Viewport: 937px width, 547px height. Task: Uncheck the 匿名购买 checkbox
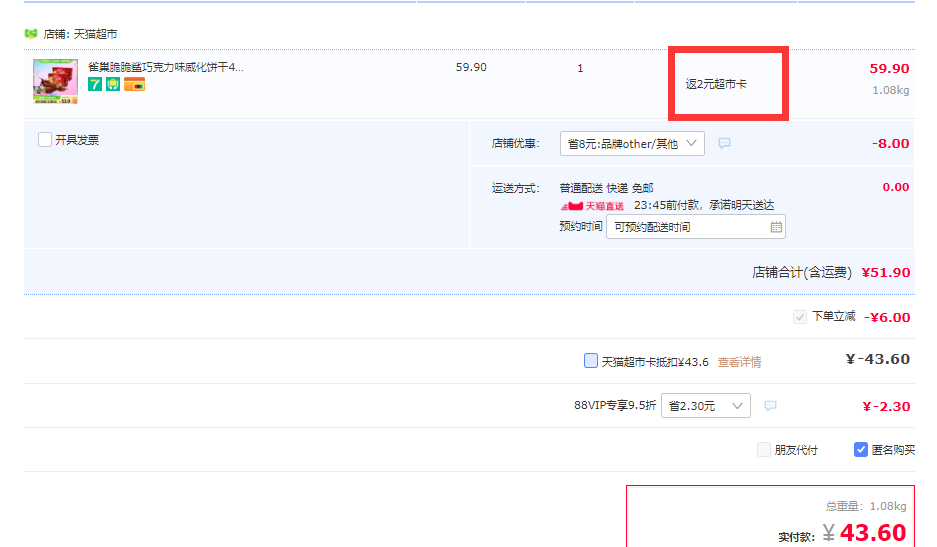click(x=861, y=450)
